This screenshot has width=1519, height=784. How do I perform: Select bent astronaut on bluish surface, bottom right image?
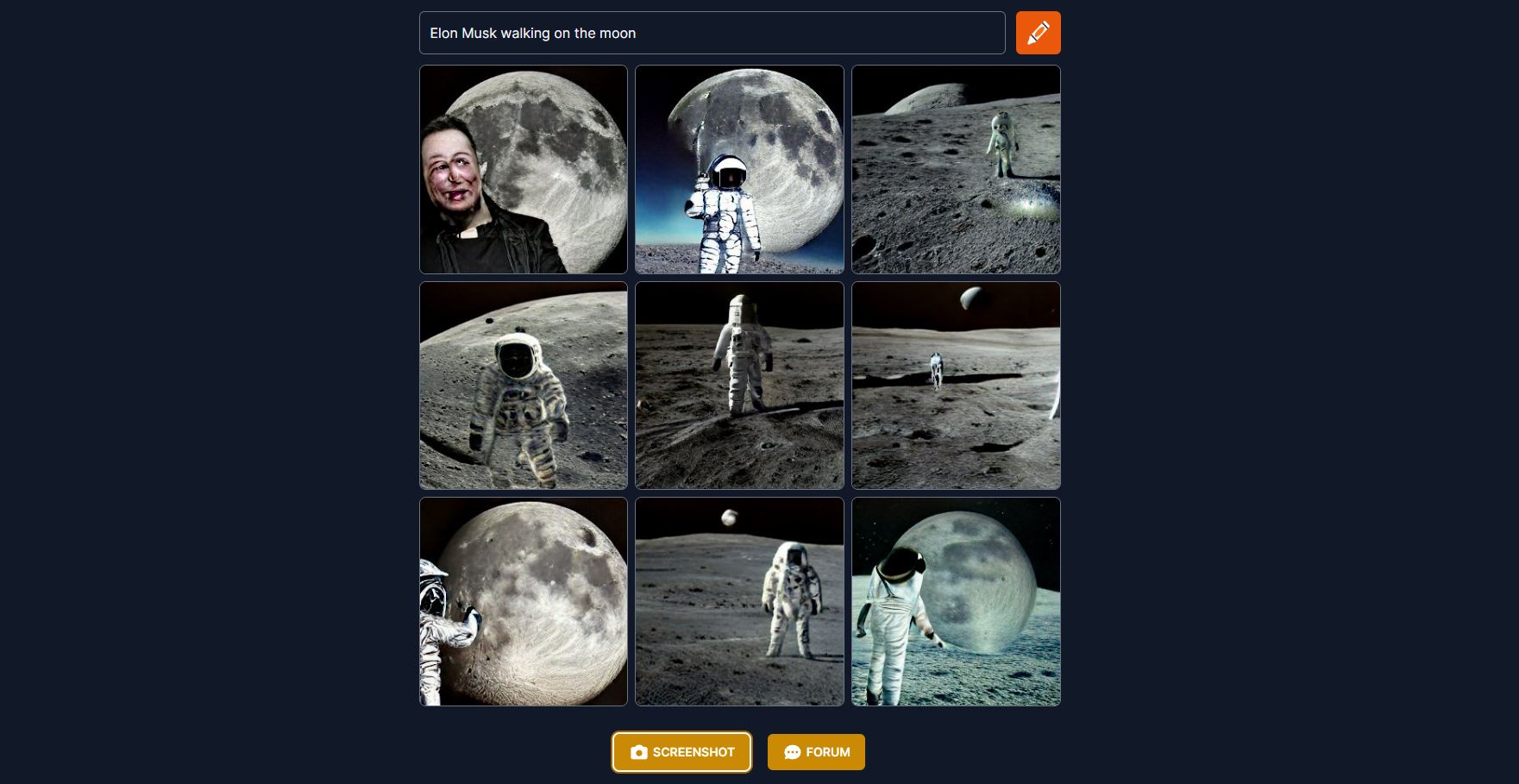(956, 601)
